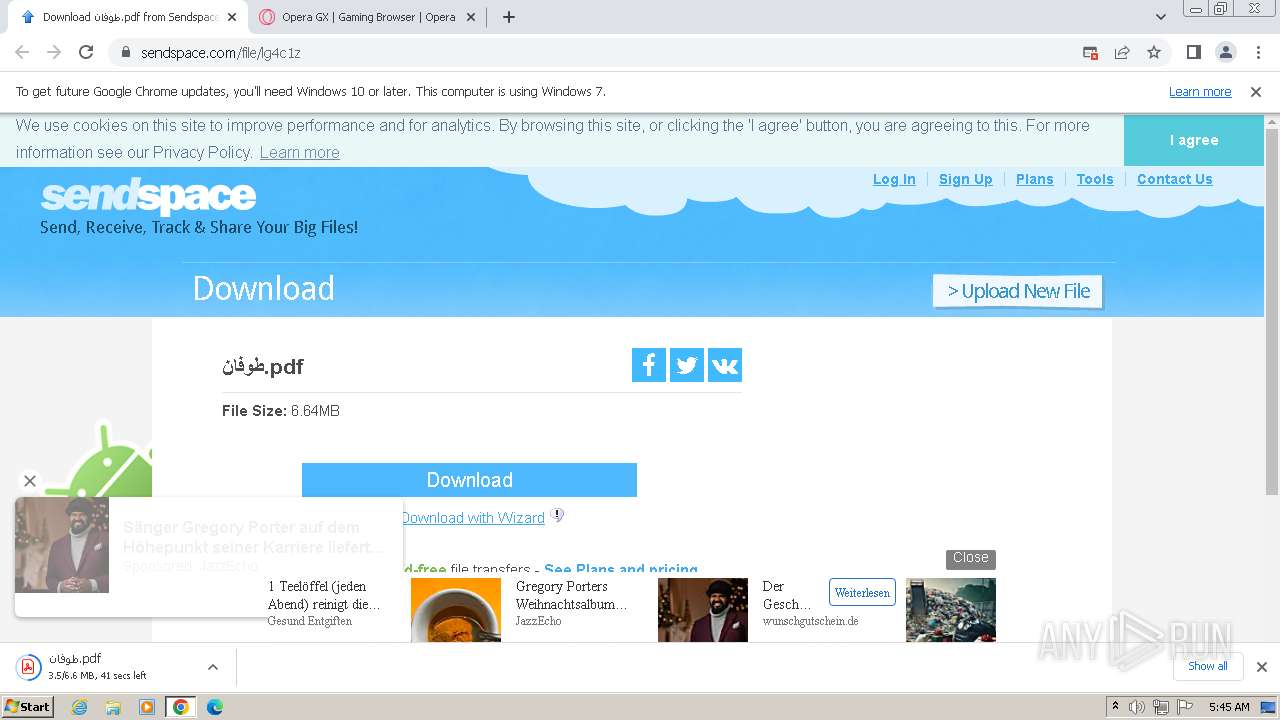This screenshot has width=1280, height=720.
Task: Open the Tools menu link
Action: coord(1095,179)
